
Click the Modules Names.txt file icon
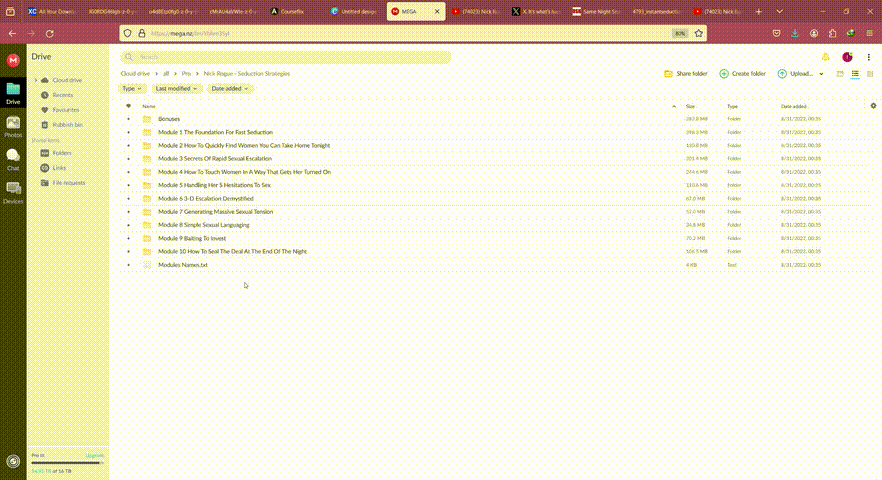coord(147,264)
